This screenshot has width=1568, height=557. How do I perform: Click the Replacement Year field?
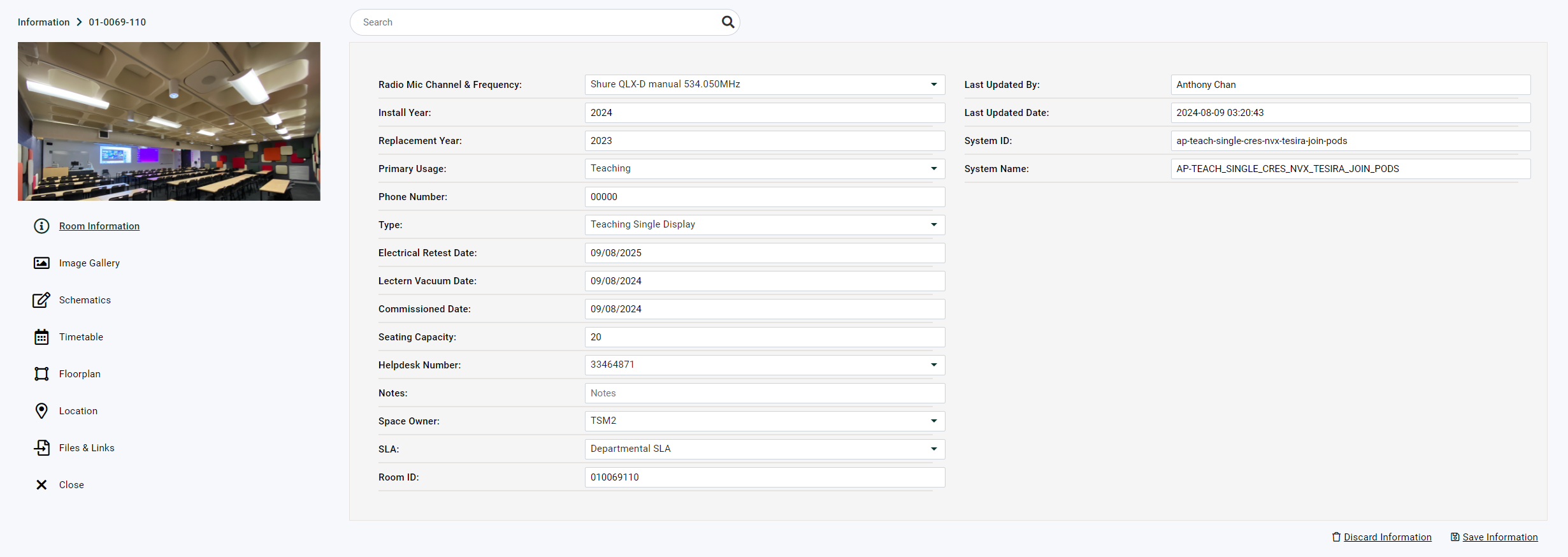click(x=765, y=141)
